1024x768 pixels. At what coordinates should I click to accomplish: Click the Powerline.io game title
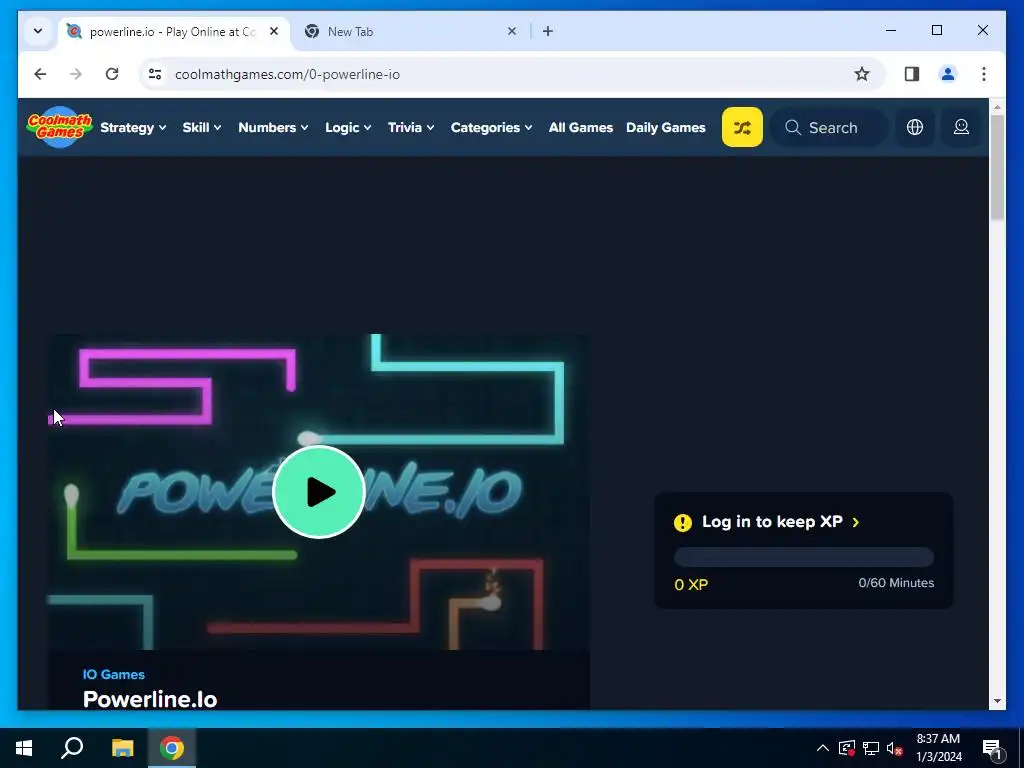[x=150, y=699]
